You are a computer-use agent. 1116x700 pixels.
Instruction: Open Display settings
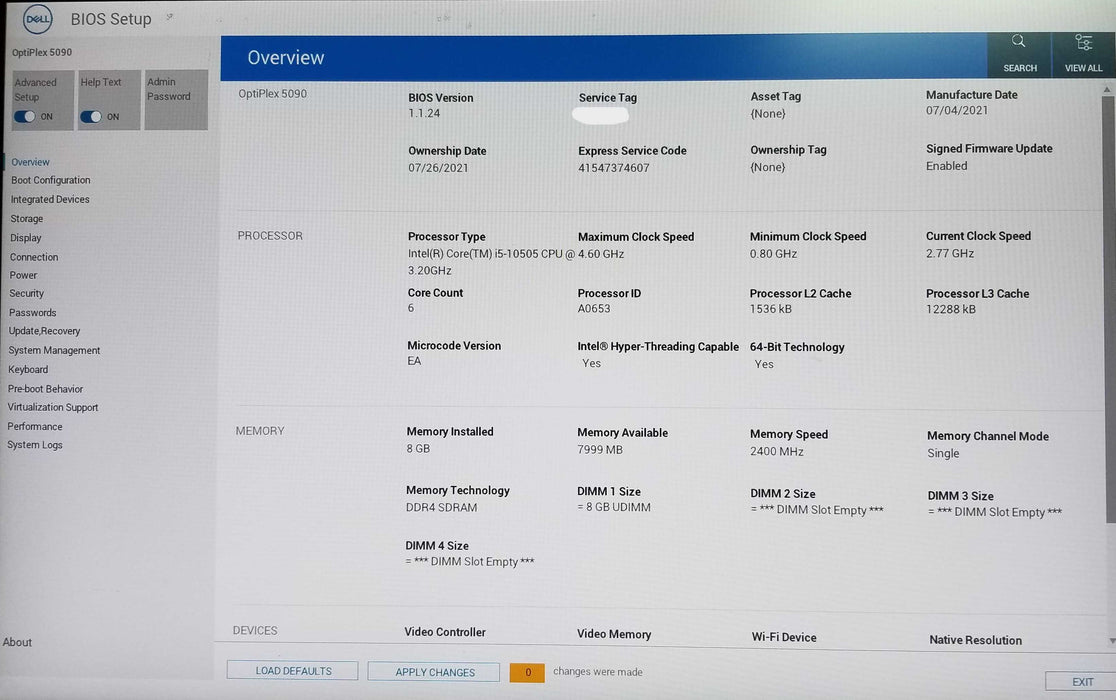point(26,238)
